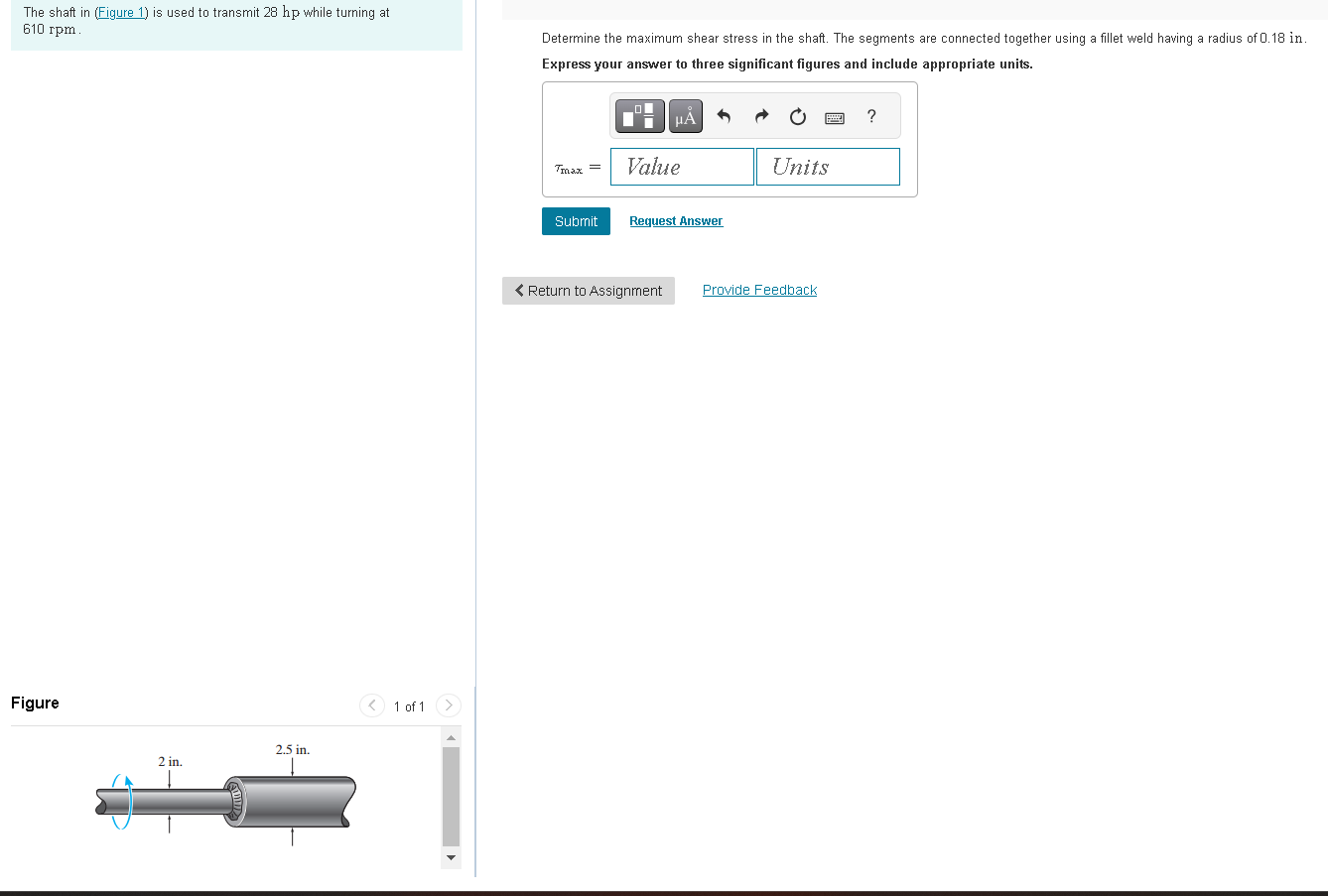Image resolution: width=1328 pixels, height=896 pixels.
Task: Open the equation templates icon
Action: point(639,115)
